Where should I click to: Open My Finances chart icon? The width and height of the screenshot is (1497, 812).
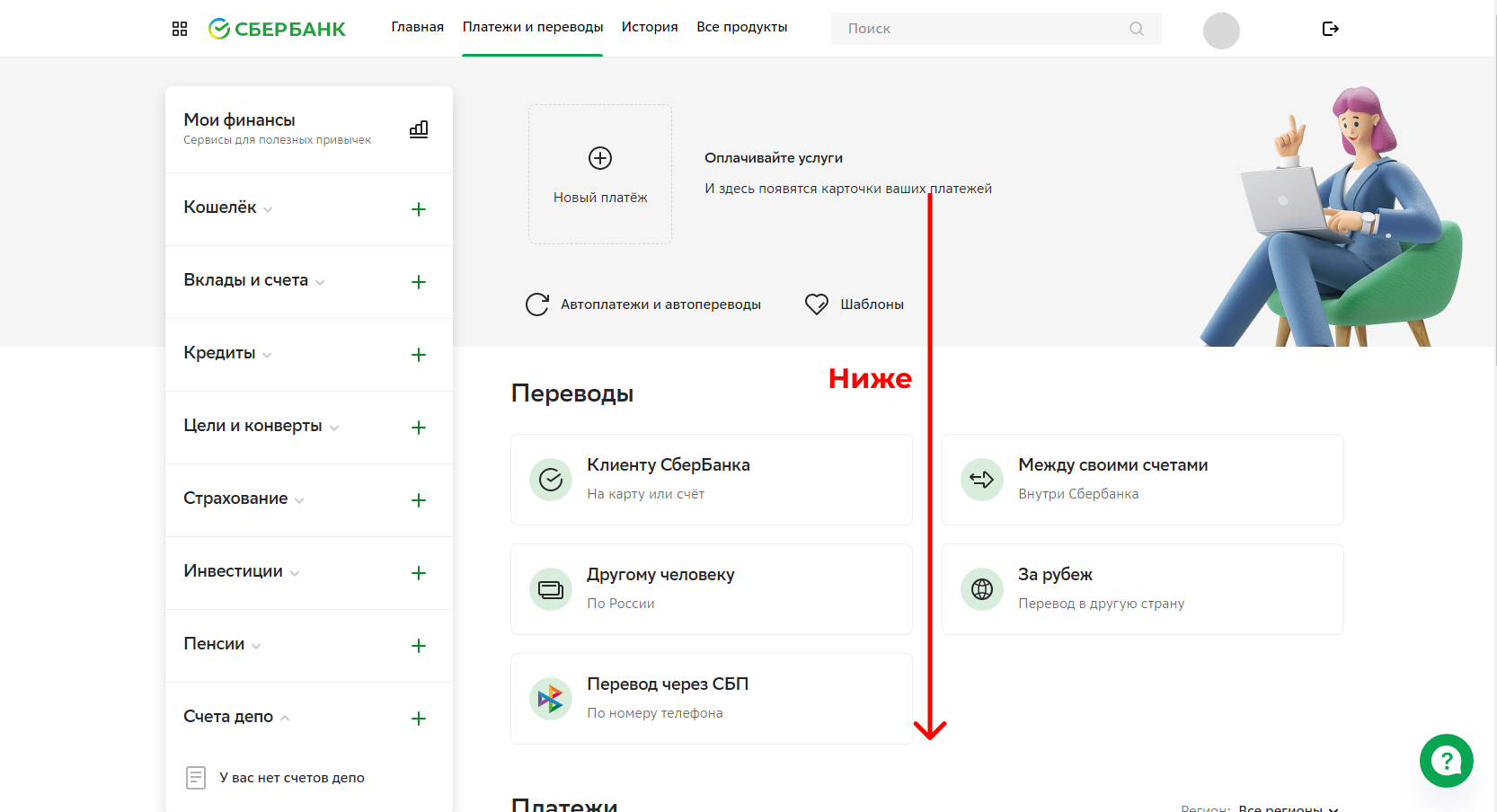[x=419, y=128]
